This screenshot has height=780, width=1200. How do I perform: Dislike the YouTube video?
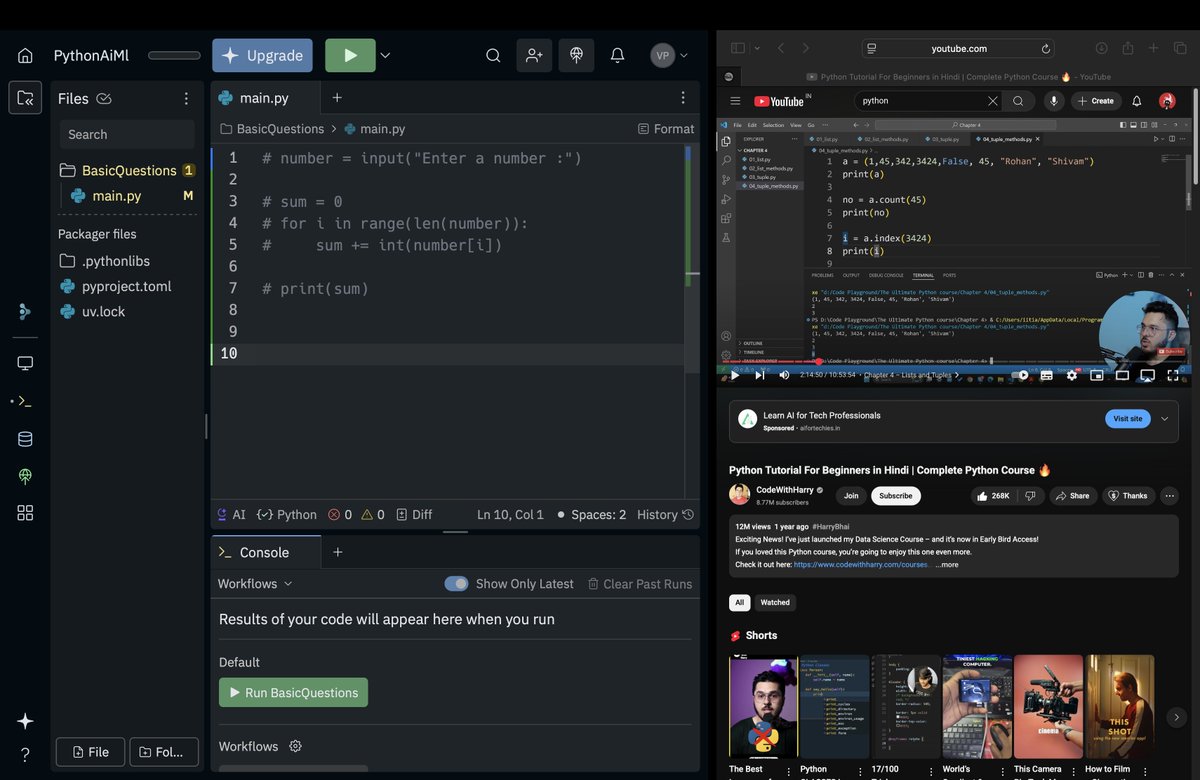1030,496
